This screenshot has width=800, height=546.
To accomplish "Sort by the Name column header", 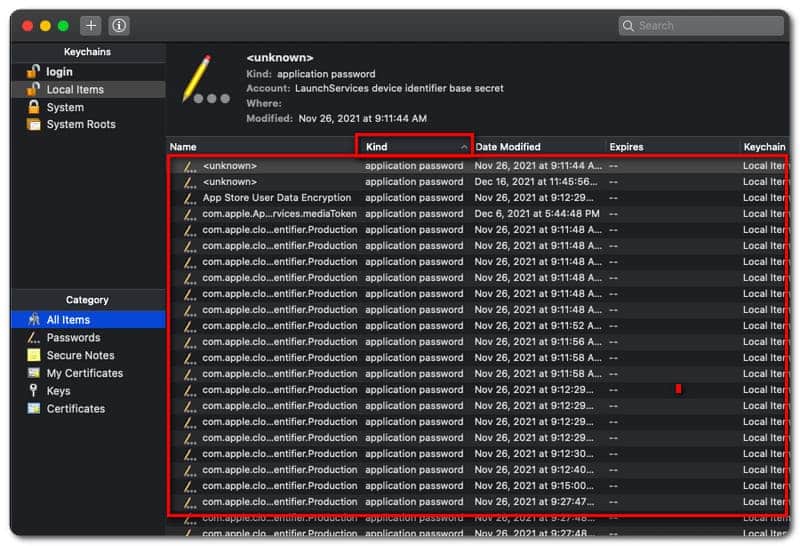I will (260, 147).
